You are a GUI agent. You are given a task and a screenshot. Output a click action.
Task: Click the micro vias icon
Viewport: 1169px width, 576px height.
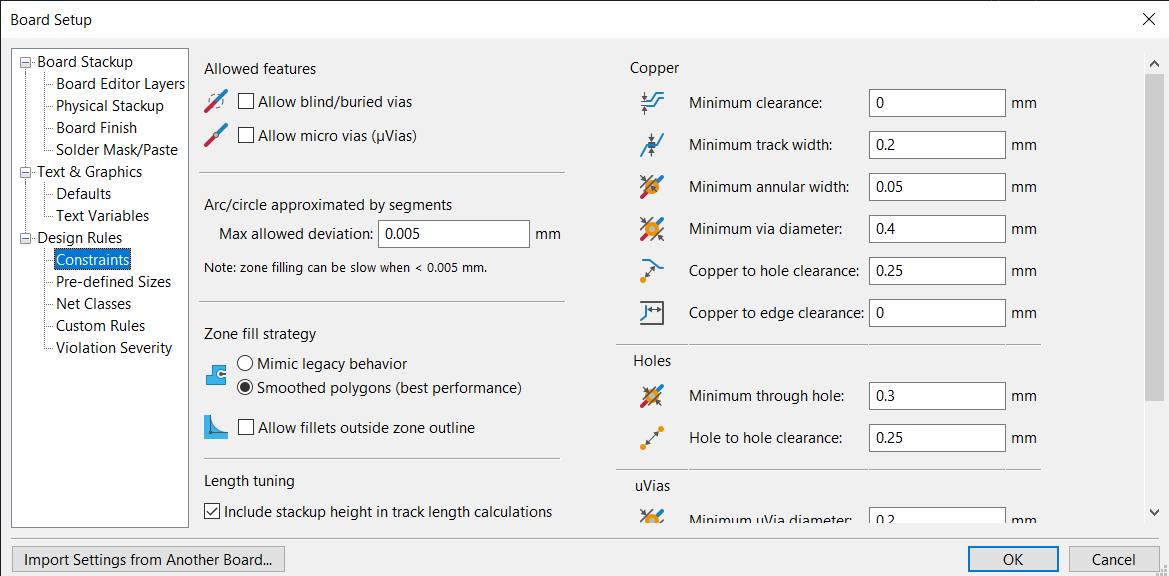pyautogui.click(x=216, y=136)
